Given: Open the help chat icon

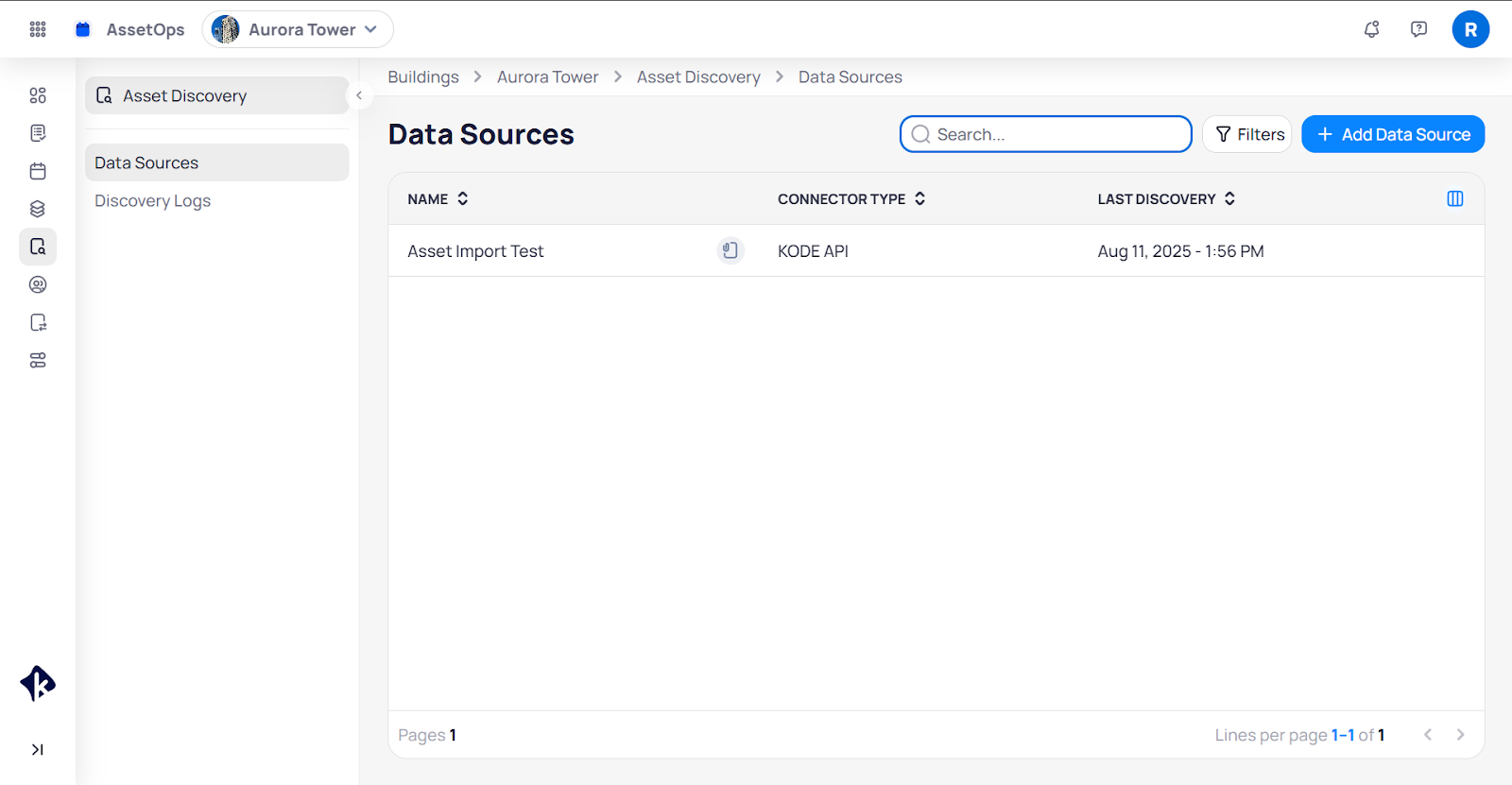Looking at the screenshot, I should pos(1418,29).
